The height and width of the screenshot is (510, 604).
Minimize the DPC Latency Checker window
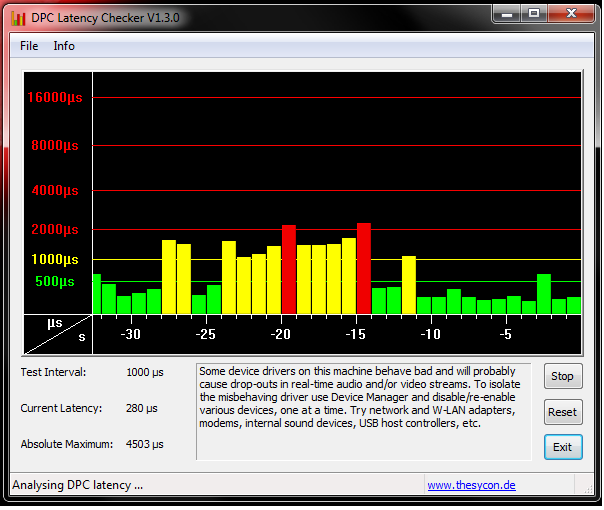tap(507, 14)
